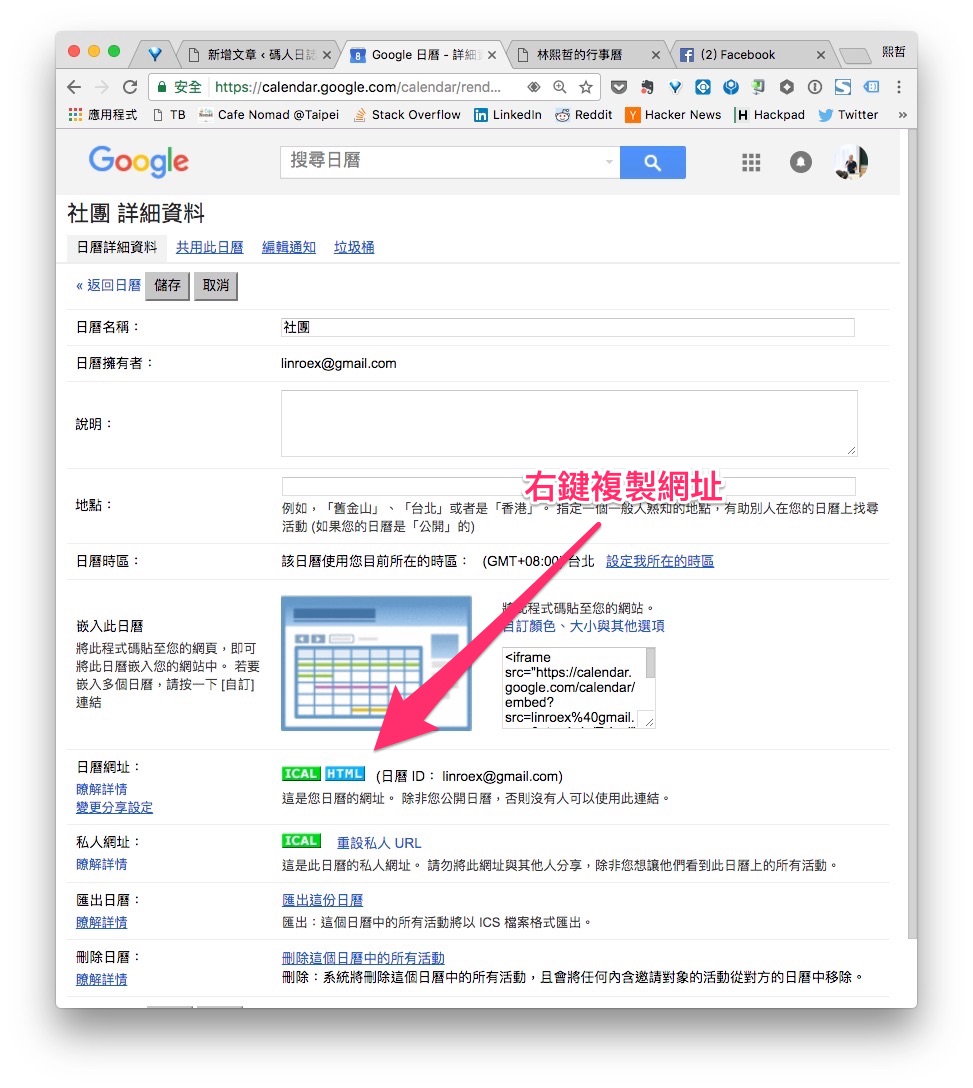Open the Twitter bookmark
This screenshot has height=1088, width=973.
(848, 114)
